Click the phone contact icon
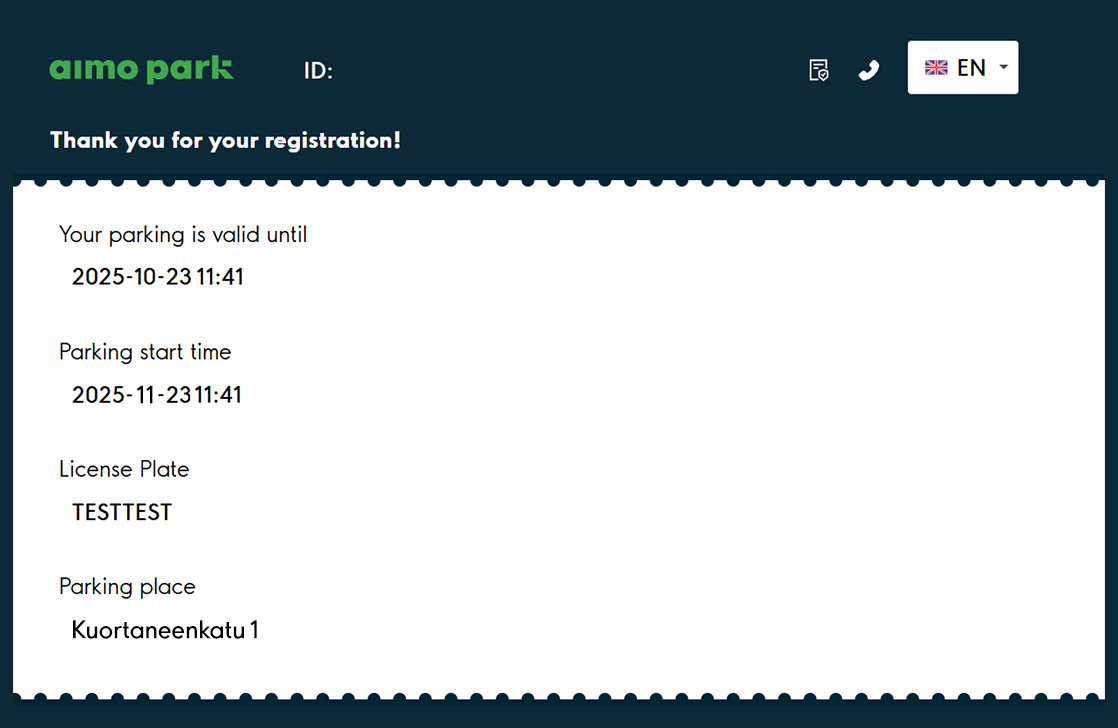1118x728 pixels. (869, 70)
